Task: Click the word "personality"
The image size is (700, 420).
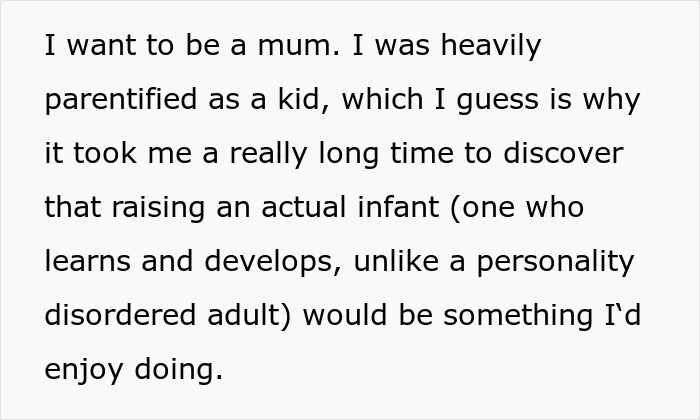Action: tap(555, 262)
